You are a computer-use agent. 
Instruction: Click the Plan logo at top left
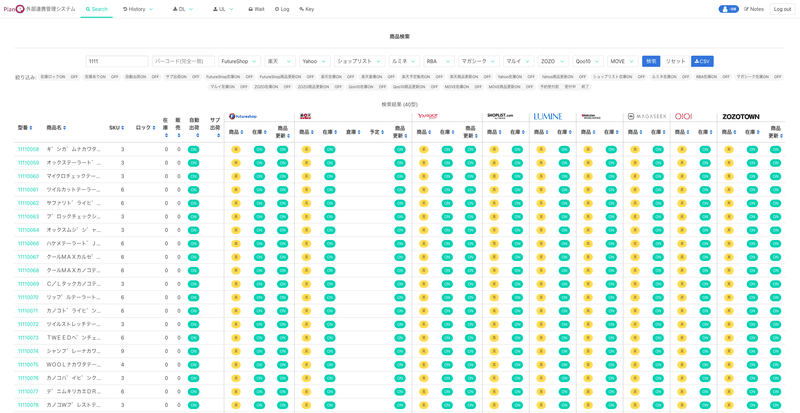[x=14, y=9]
